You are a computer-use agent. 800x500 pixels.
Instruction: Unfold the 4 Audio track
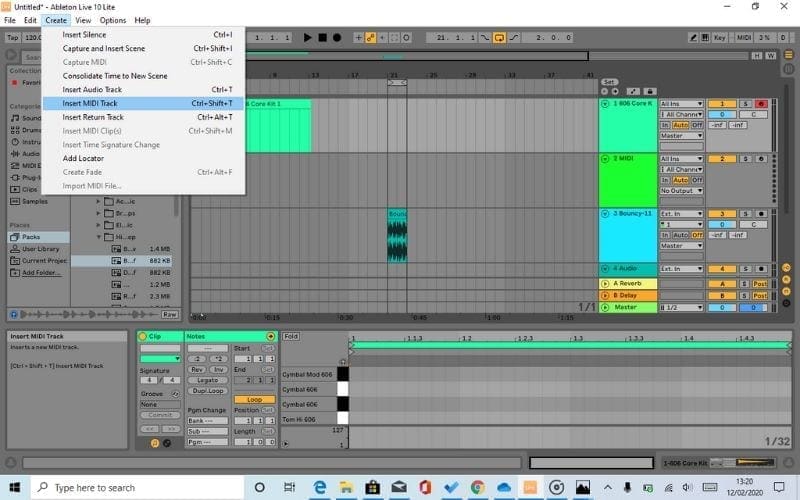605,268
